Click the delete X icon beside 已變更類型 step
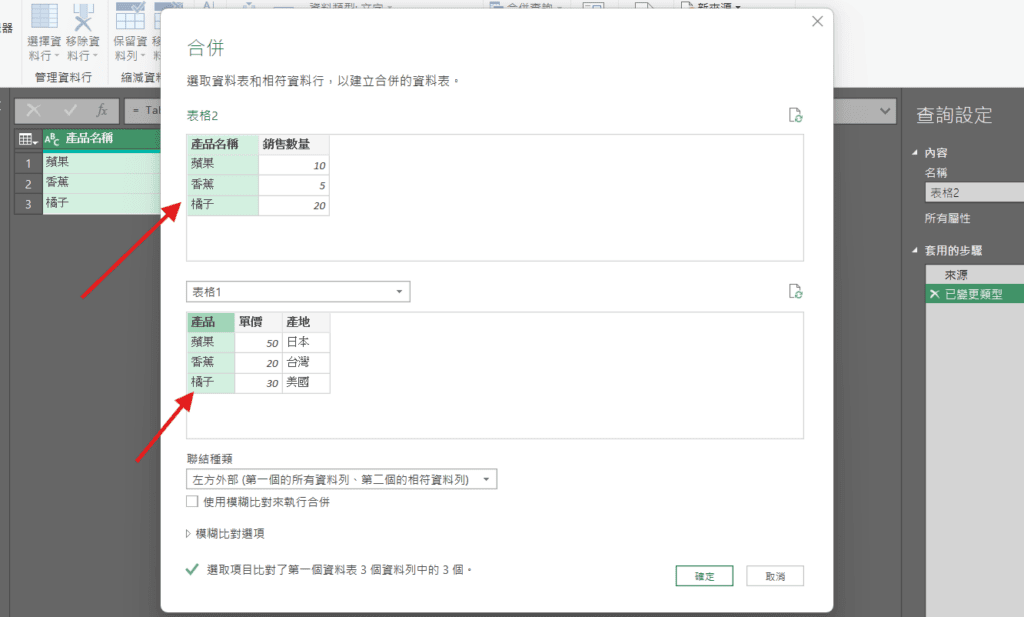Viewport: 1024px width, 617px height. (934, 294)
